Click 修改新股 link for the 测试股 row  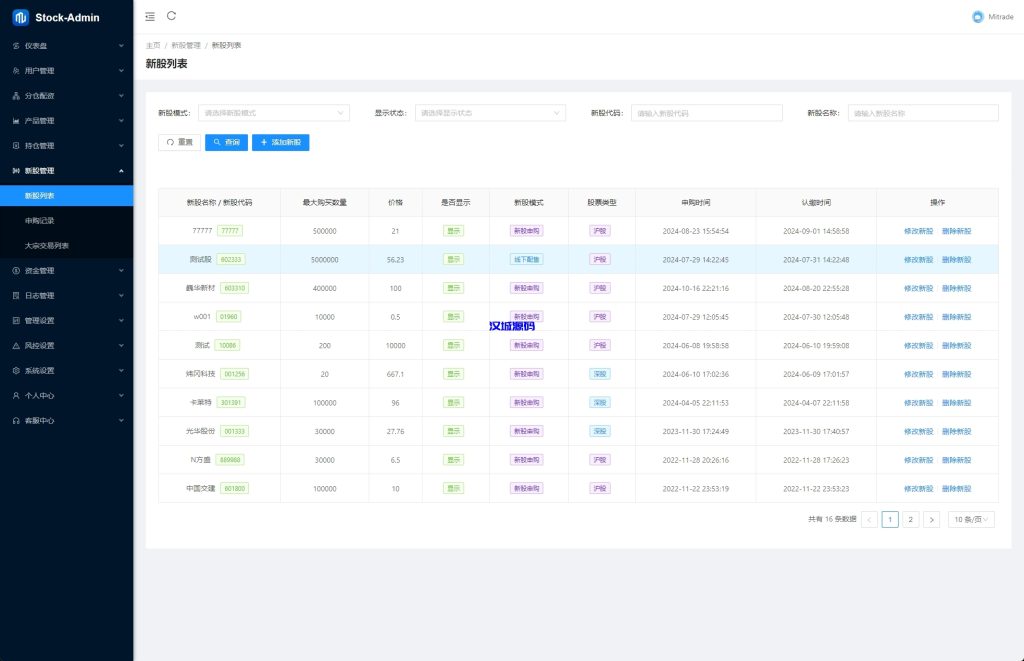pos(918,259)
